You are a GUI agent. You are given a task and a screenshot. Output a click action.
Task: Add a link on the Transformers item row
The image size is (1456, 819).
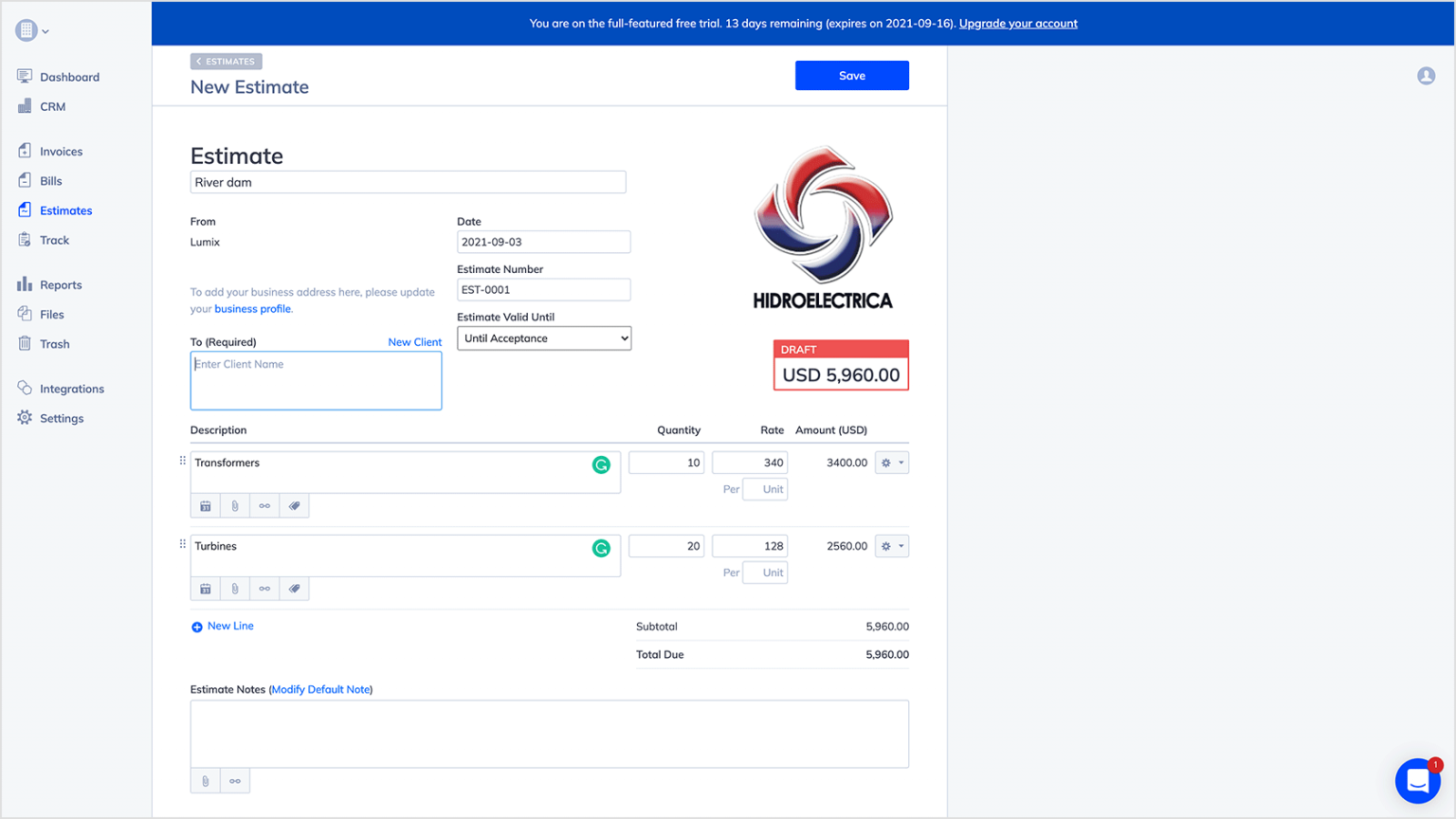coord(264,505)
